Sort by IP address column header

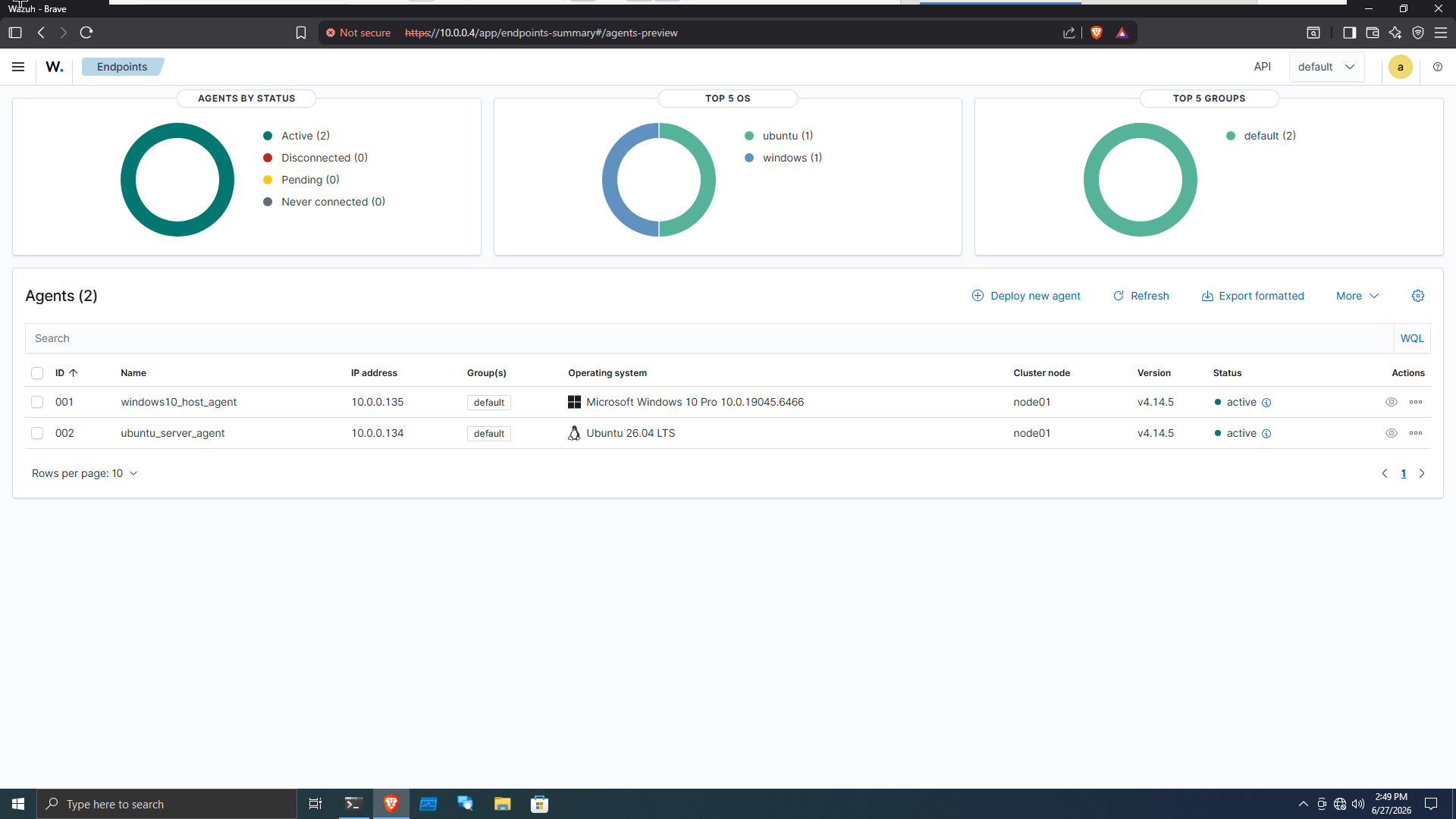(x=374, y=373)
